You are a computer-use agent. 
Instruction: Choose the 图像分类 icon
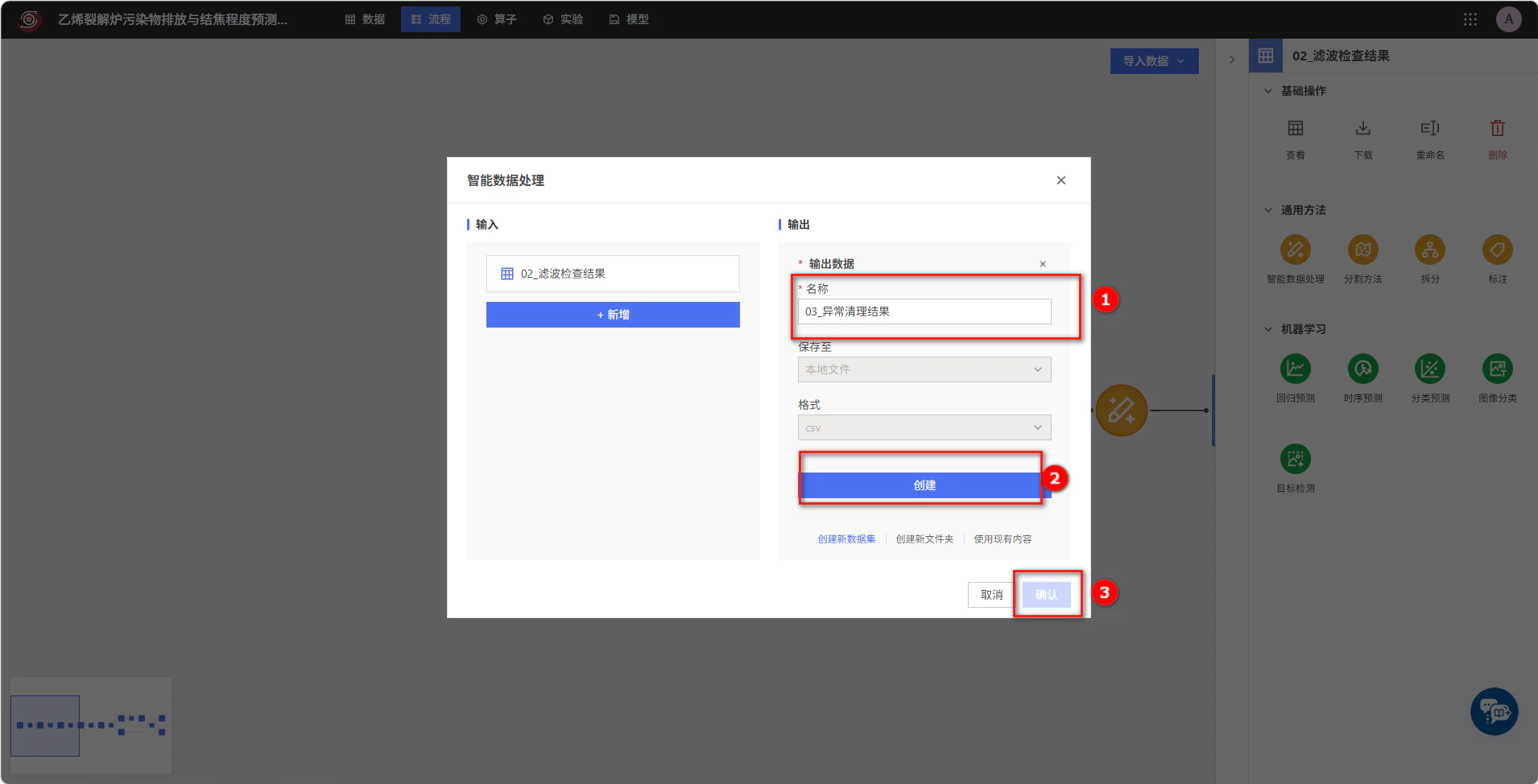coord(1497,369)
